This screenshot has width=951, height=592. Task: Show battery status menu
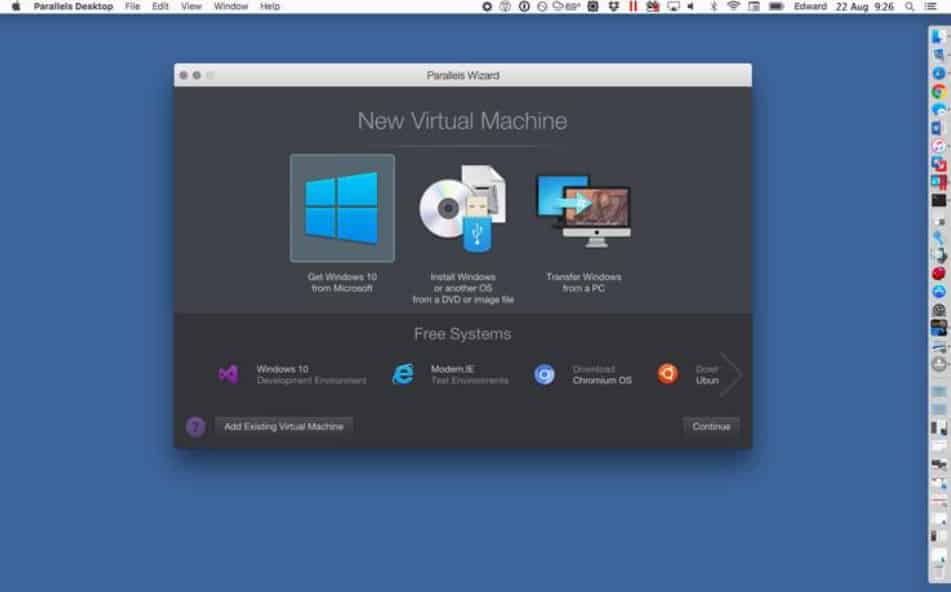[776, 7]
